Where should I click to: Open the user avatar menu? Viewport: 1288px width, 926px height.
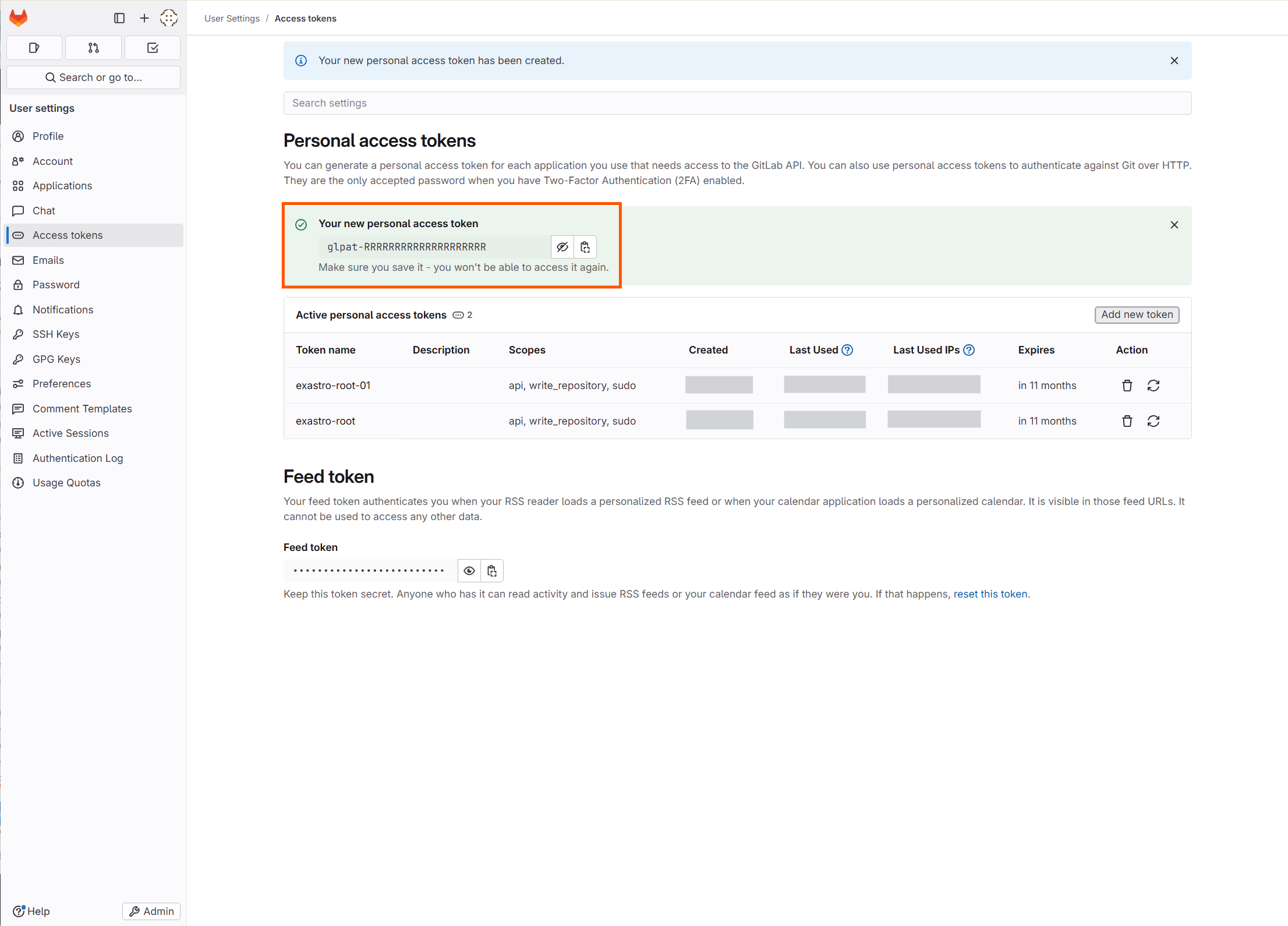pyautogui.click(x=169, y=18)
